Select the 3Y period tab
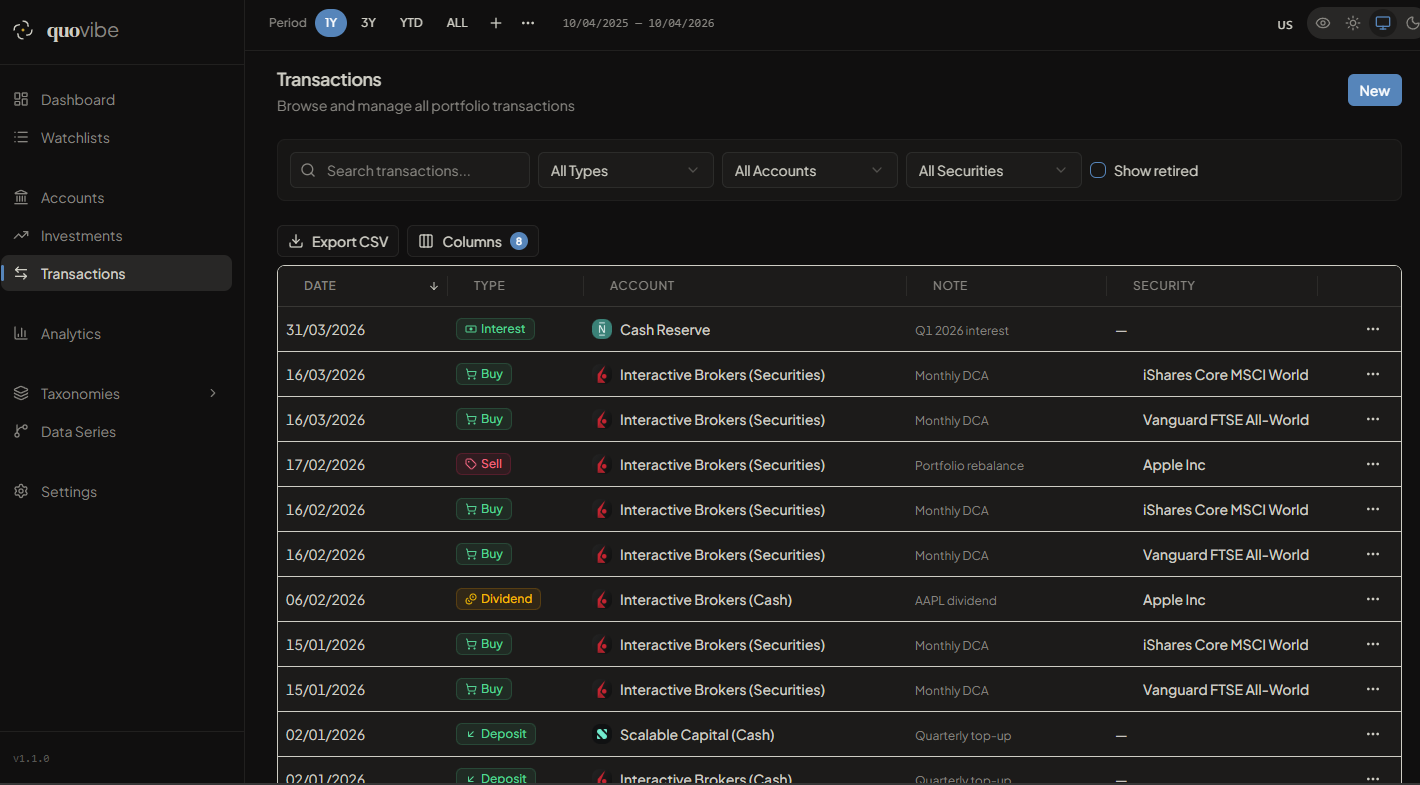 tap(369, 23)
